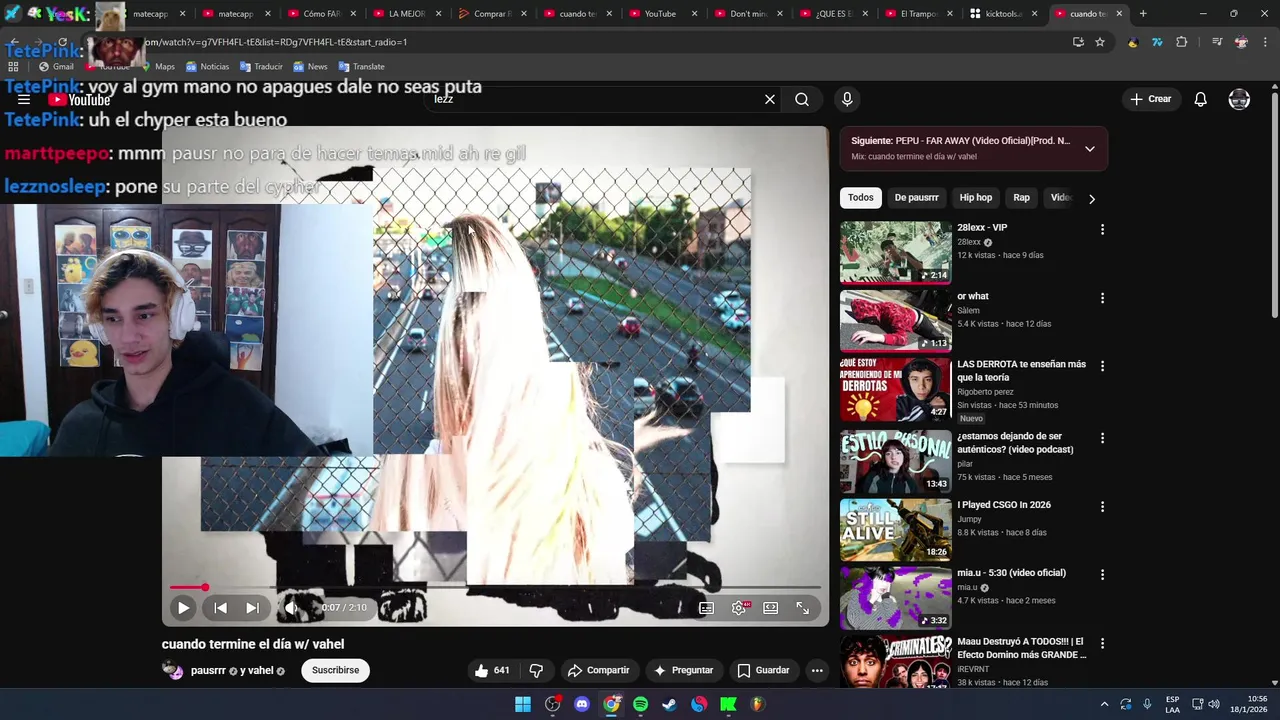The width and height of the screenshot is (1280, 720).
Task: Open the Preguntar AI button
Action: (684, 670)
